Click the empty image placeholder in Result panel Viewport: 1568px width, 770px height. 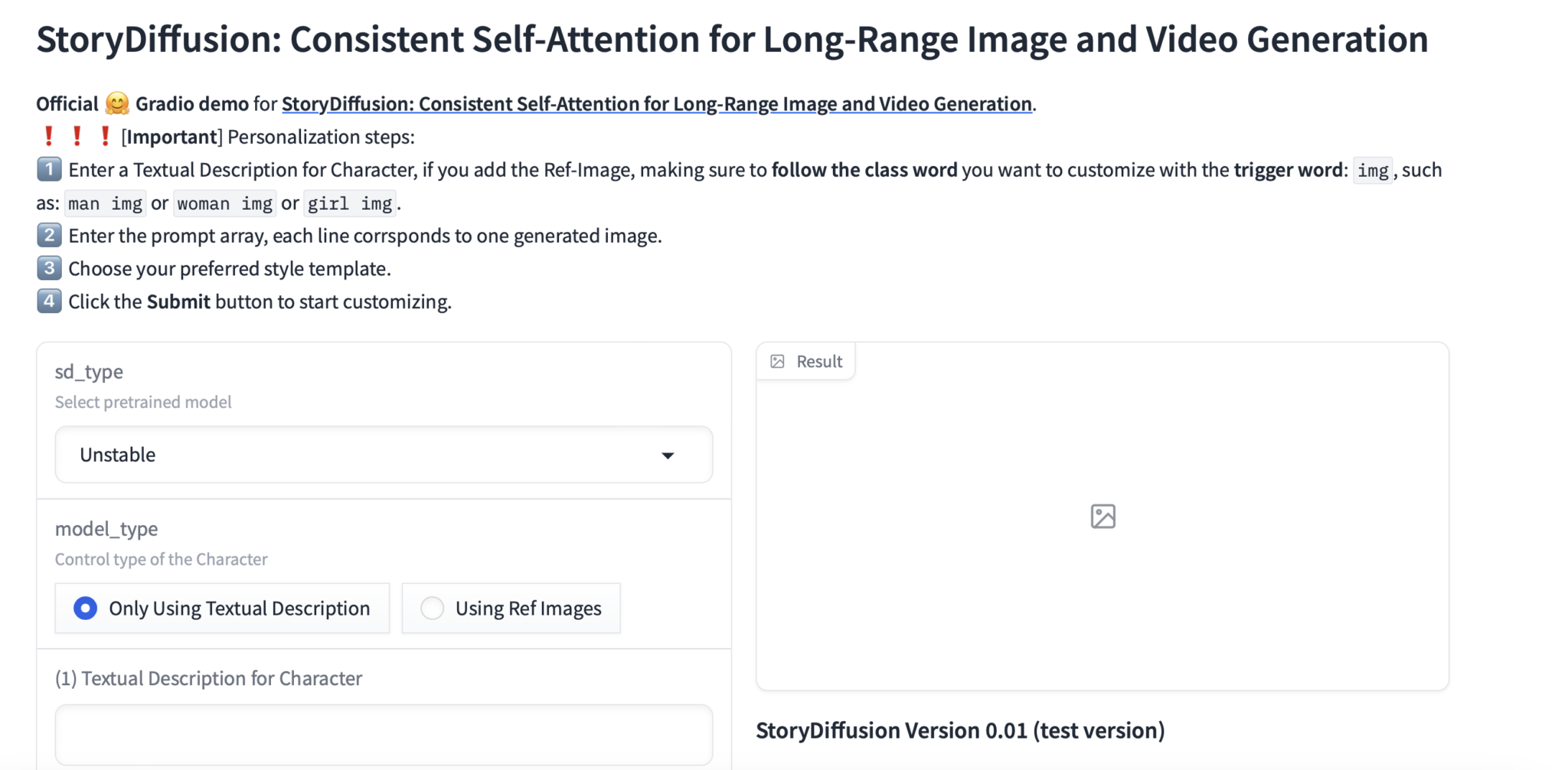pyautogui.click(x=1102, y=517)
